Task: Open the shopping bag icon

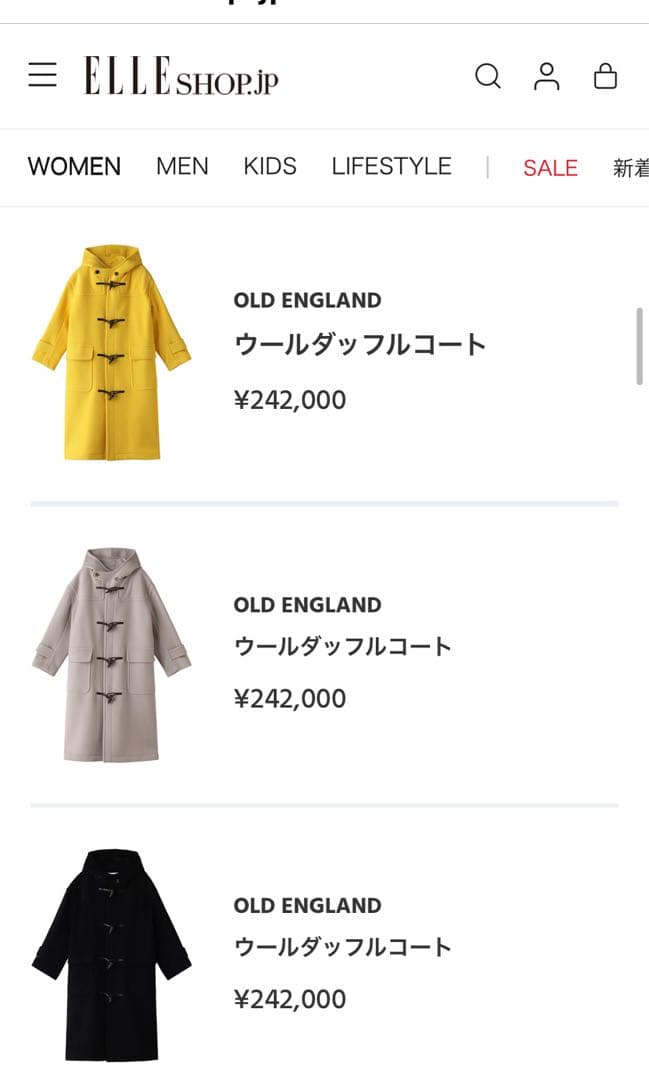Action: pos(606,75)
